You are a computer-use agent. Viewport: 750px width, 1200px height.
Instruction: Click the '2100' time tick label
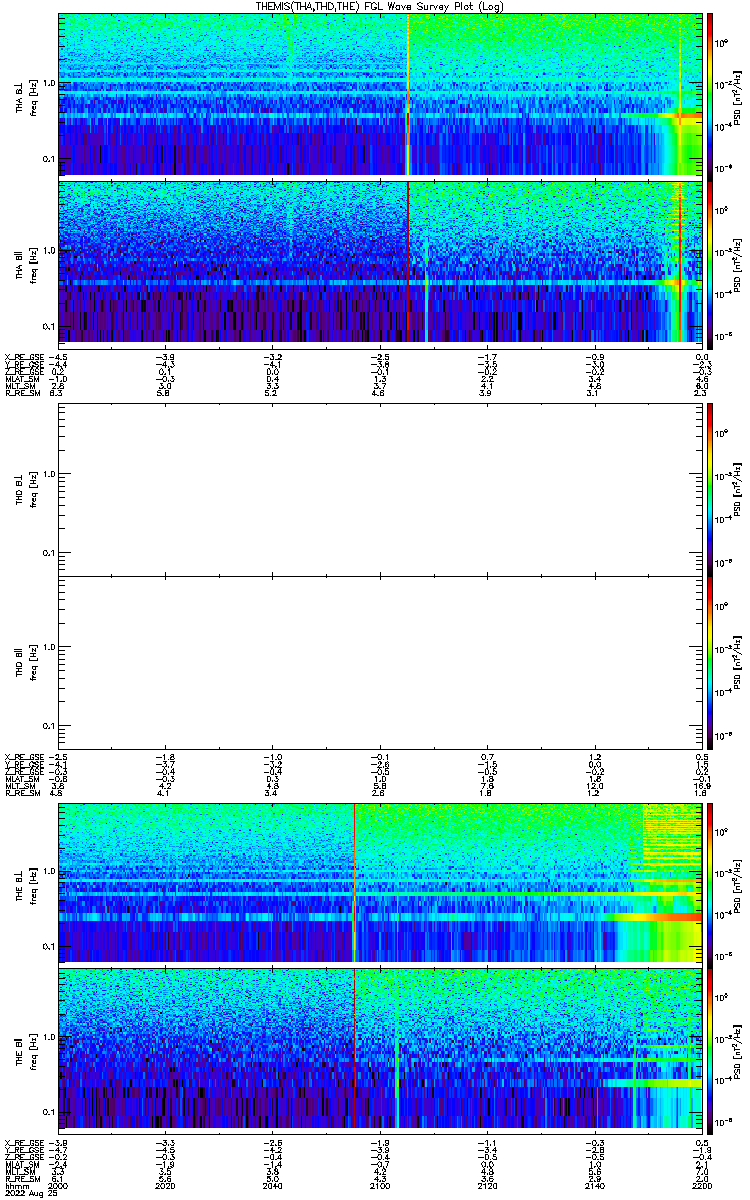tap(379, 1185)
